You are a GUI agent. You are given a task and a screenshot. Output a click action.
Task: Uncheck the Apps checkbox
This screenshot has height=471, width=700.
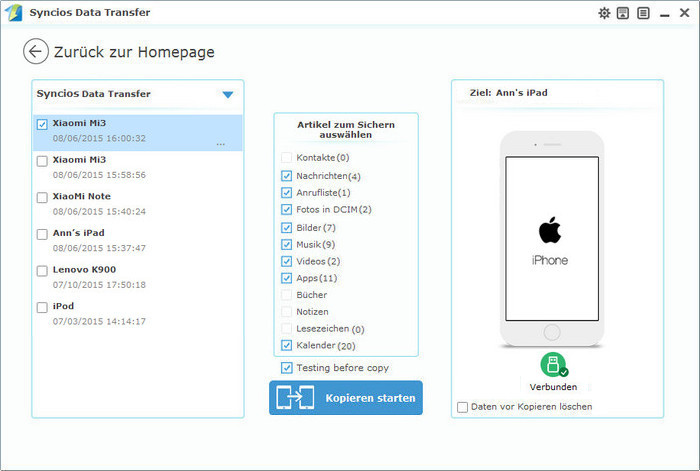click(x=287, y=278)
